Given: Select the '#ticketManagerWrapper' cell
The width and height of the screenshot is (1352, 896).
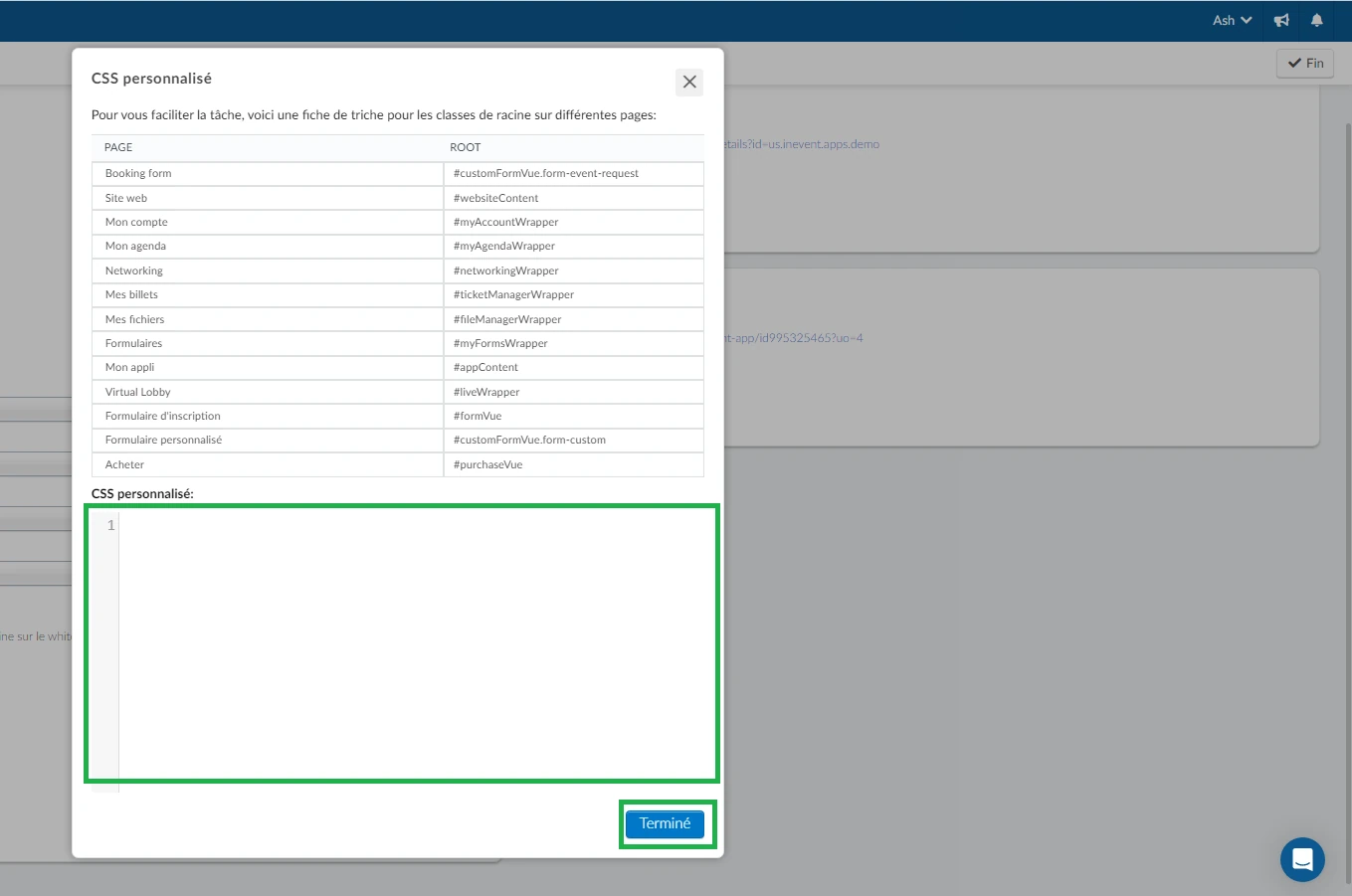Looking at the screenshot, I should pyautogui.click(x=574, y=294).
